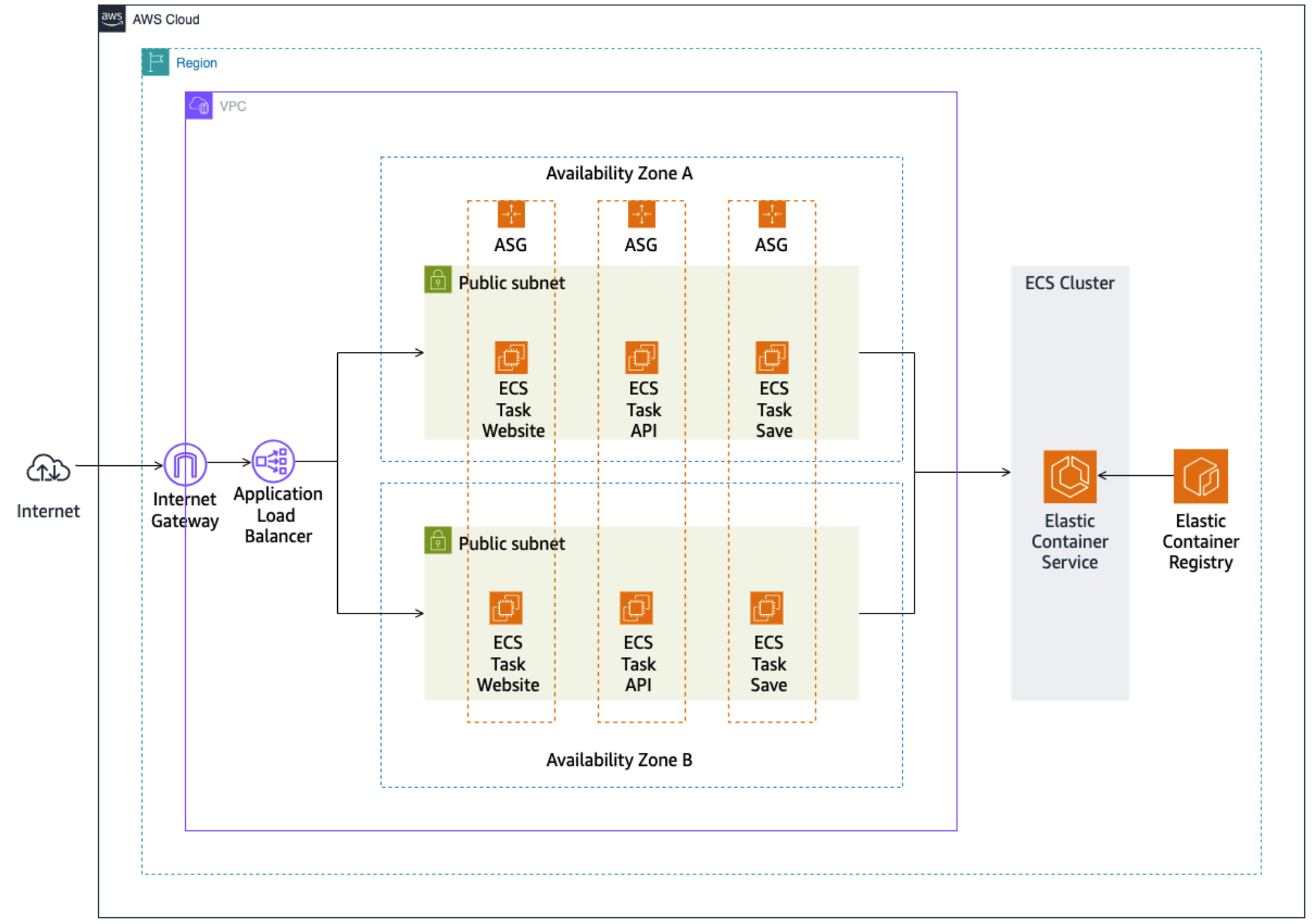Click ECS Task Website icon in Zone B
Image resolution: width=1313 pixels, height=924 pixels.
pyautogui.click(x=506, y=608)
